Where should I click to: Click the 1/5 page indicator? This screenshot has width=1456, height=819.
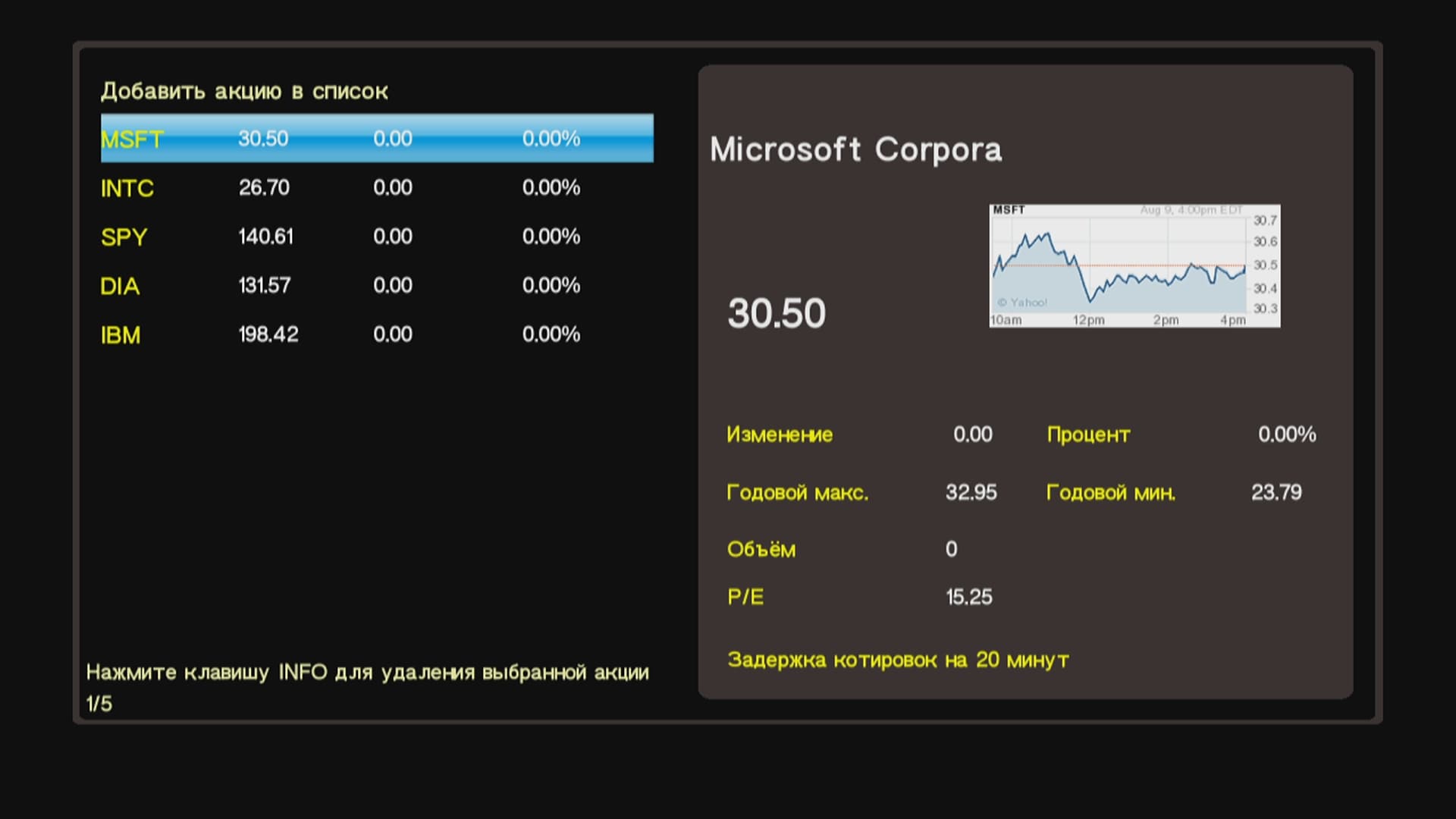tap(99, 704)
